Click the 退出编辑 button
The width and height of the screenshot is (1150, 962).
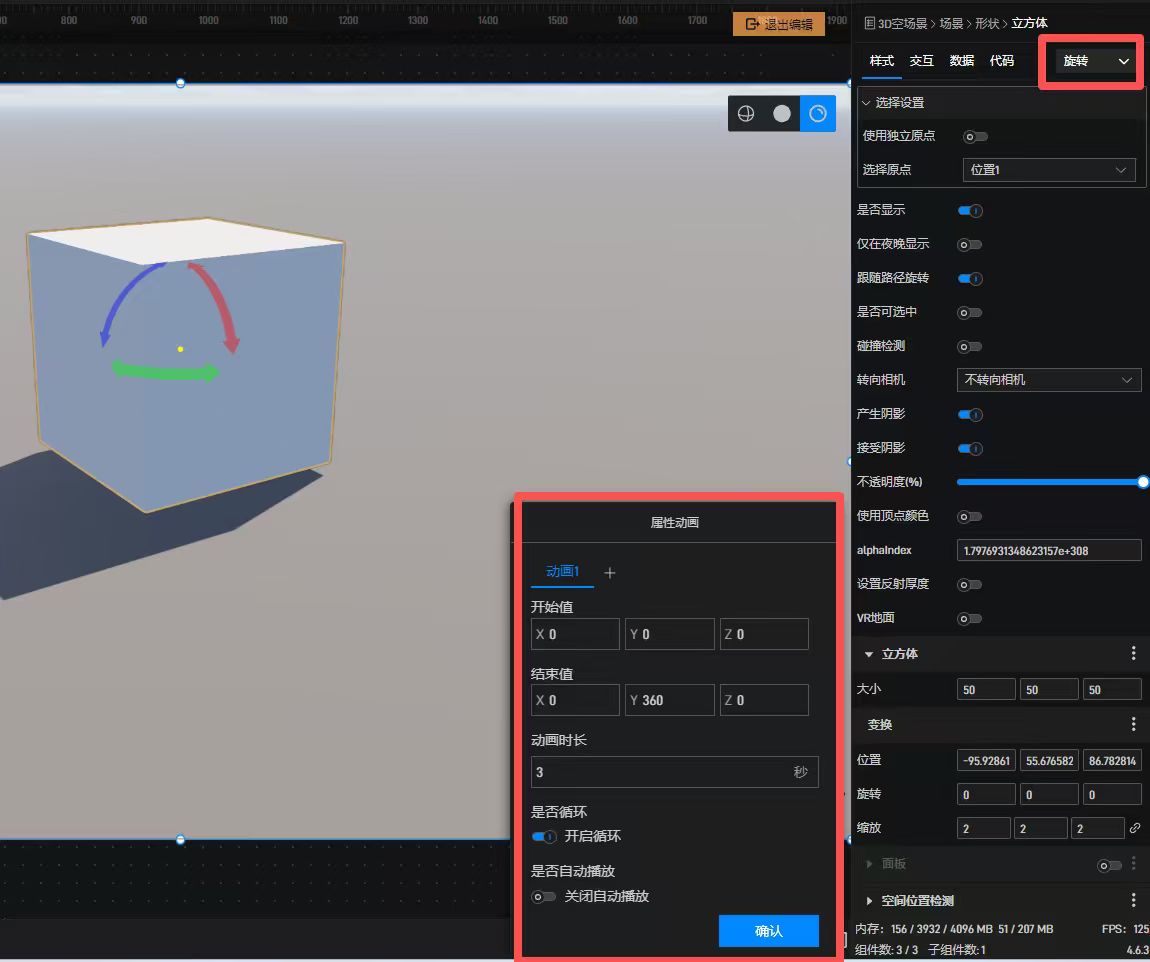click(779, 24)
